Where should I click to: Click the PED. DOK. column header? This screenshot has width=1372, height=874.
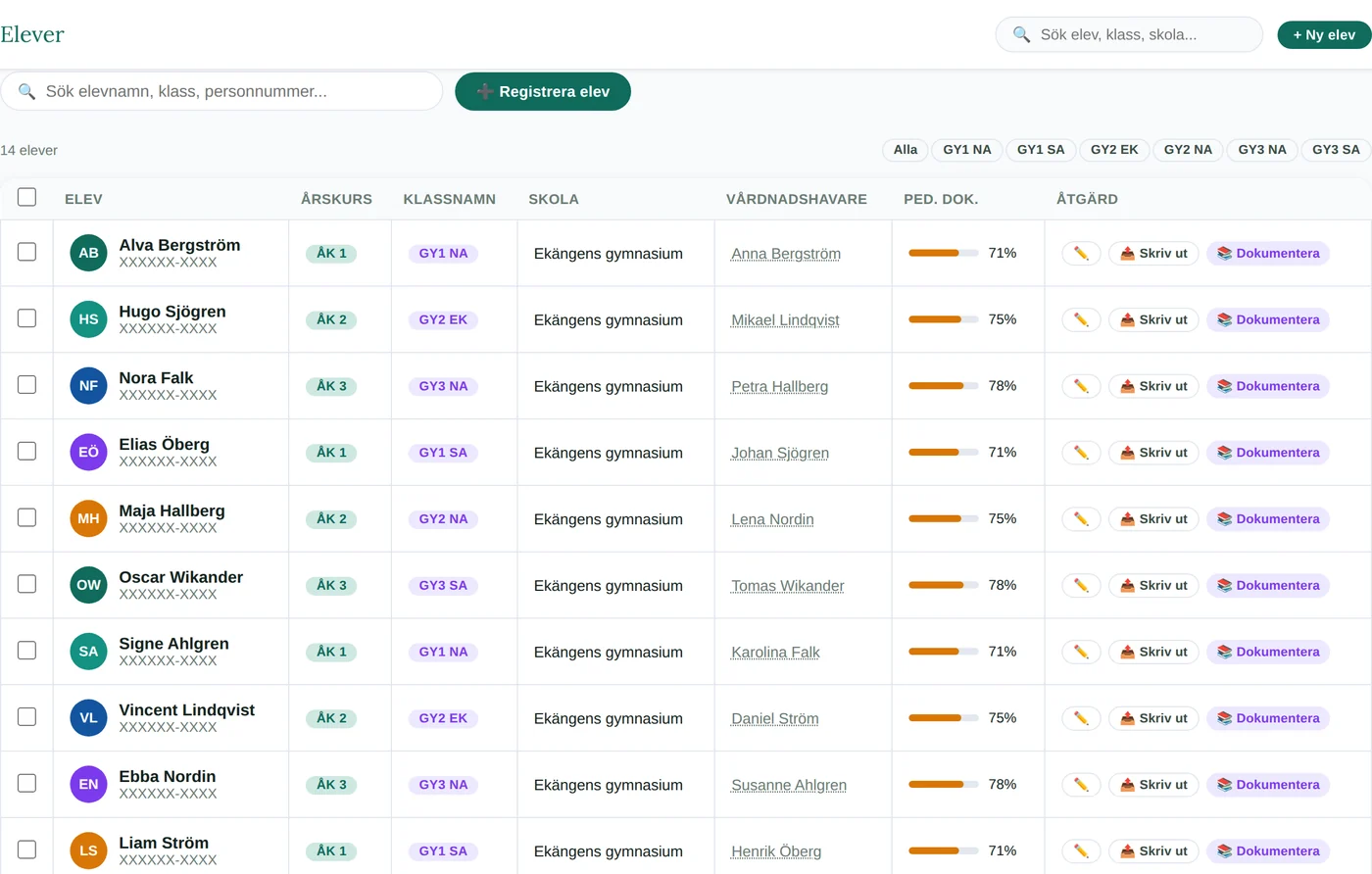[x=941, y=199]
